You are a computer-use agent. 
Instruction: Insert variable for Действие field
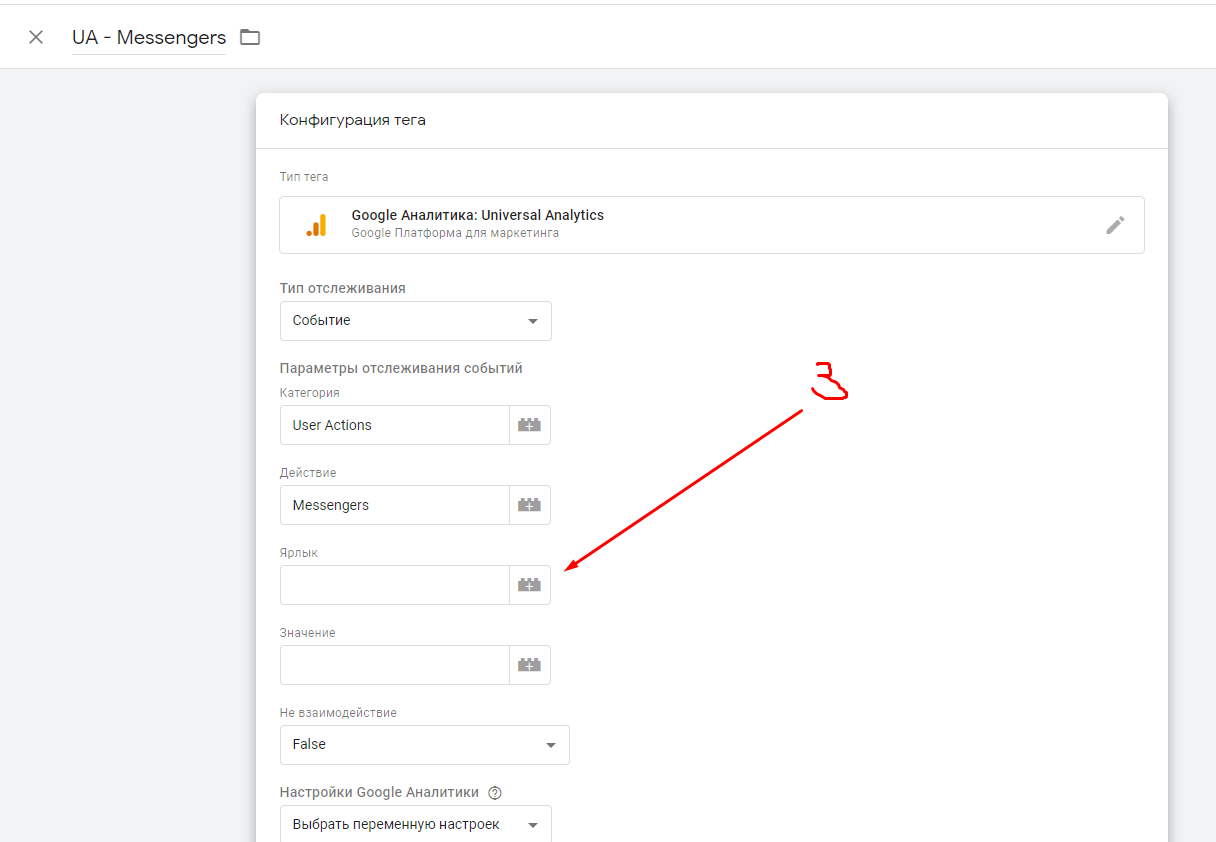coord(529,505)
